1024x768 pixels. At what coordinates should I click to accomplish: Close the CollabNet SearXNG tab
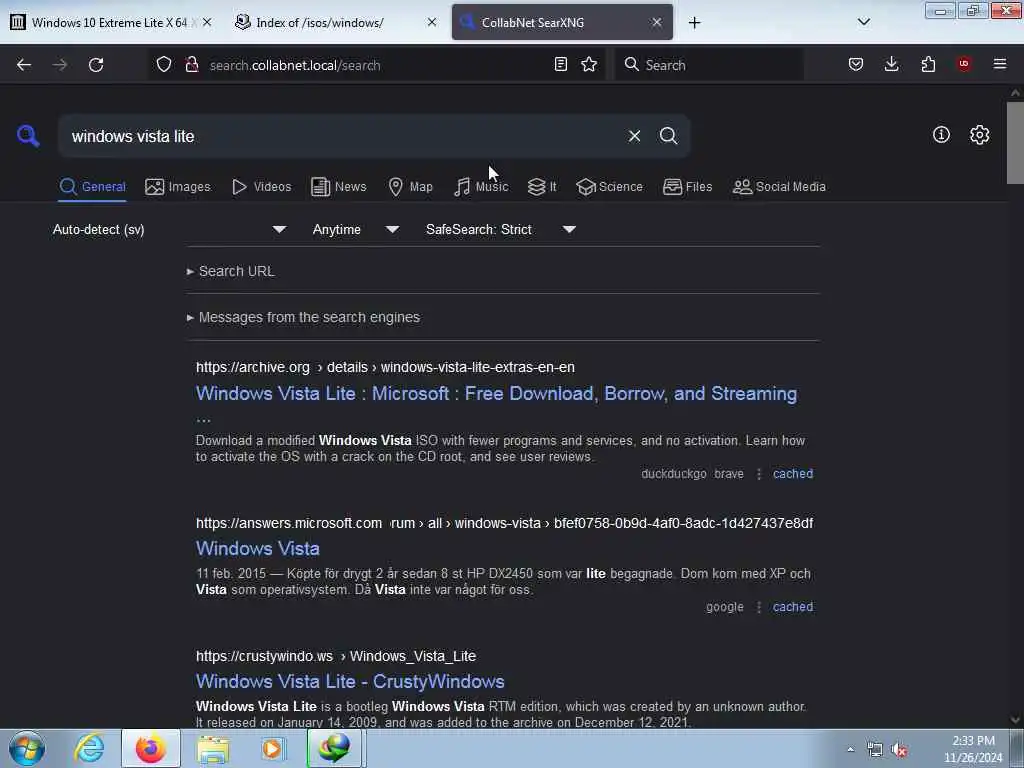tap(657, 22)
